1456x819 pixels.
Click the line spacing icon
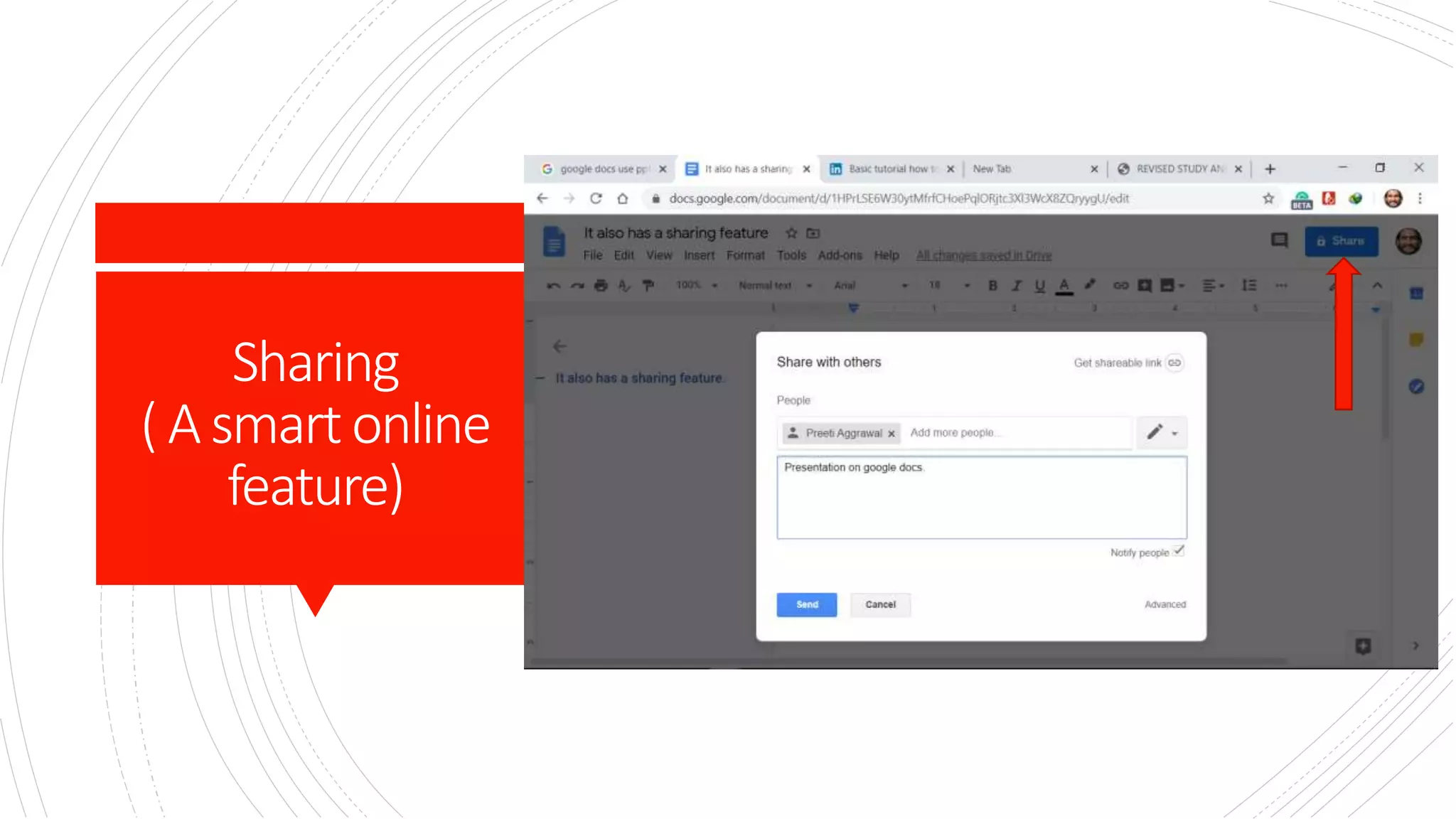1249,286
